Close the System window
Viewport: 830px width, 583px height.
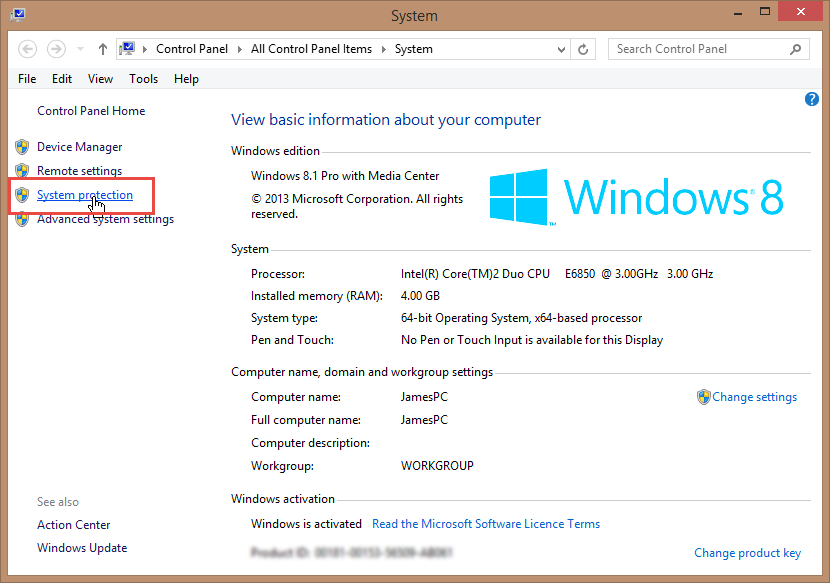(x=800, y=12)
